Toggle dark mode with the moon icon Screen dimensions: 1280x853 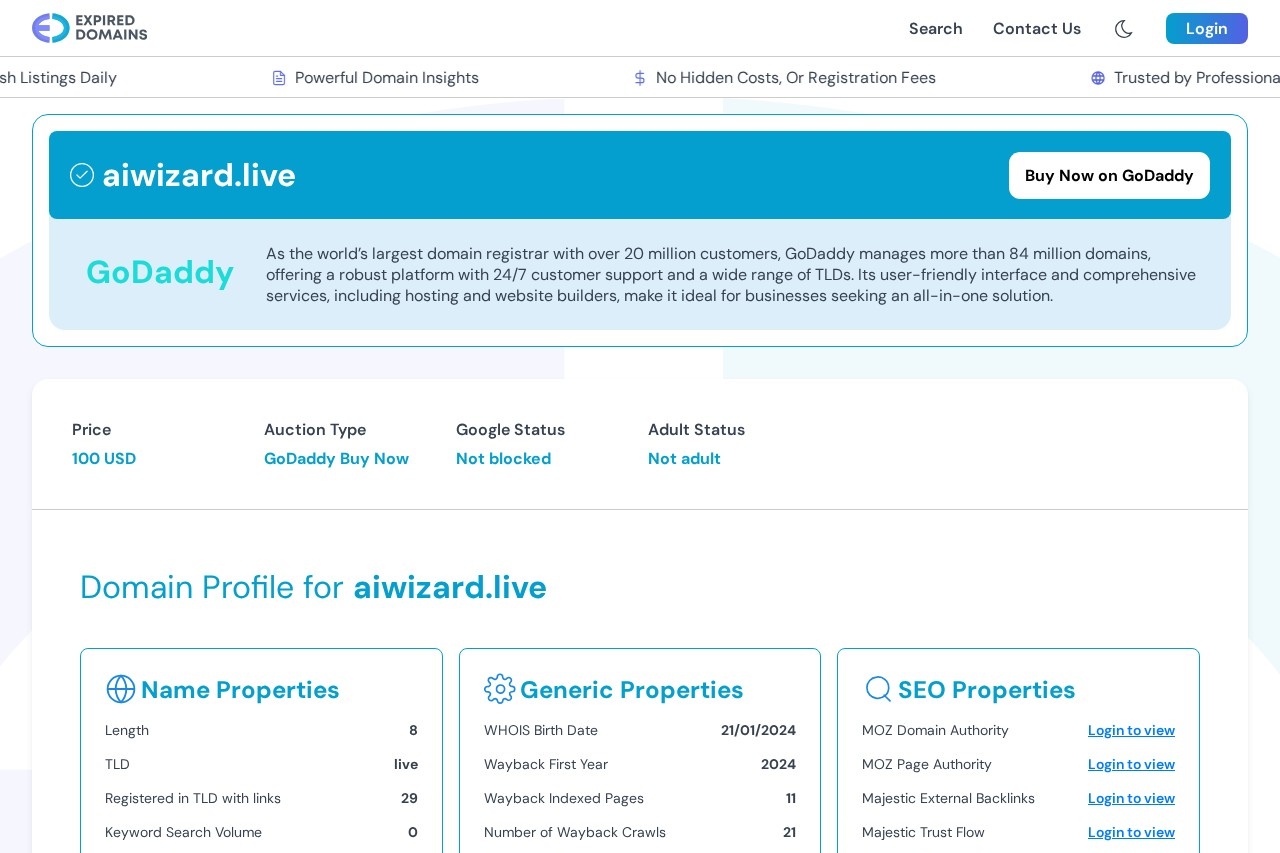pyautogui.click(x=1123, y=29)
